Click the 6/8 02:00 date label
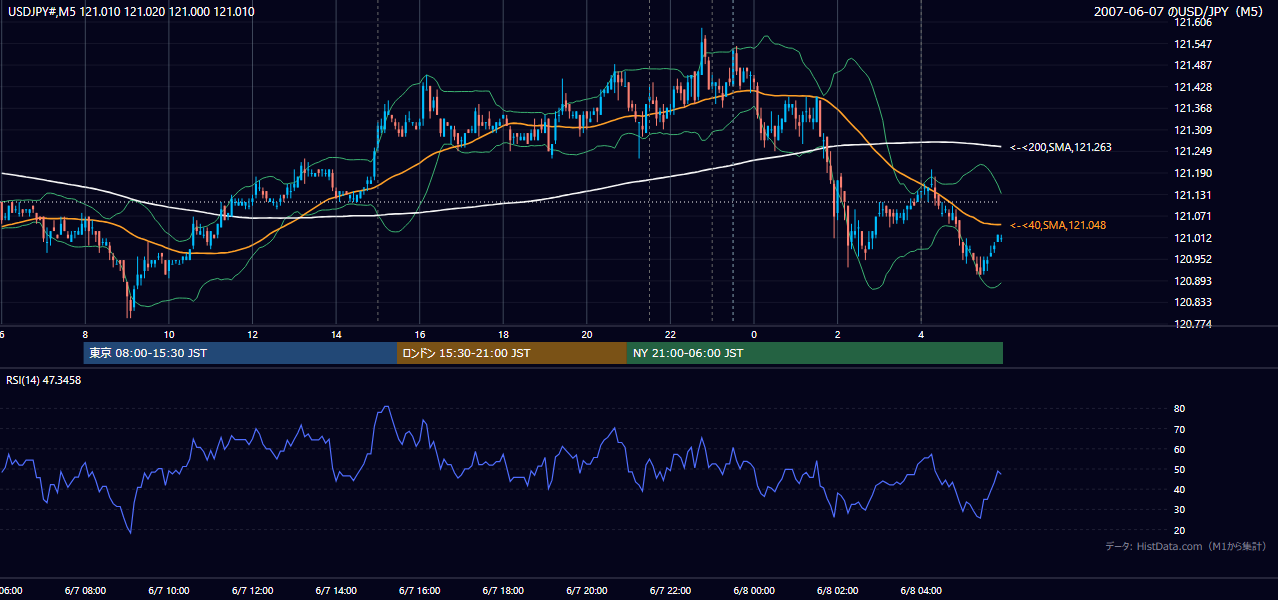Viewport: 1278px width, 600px height. click(837, 591)
